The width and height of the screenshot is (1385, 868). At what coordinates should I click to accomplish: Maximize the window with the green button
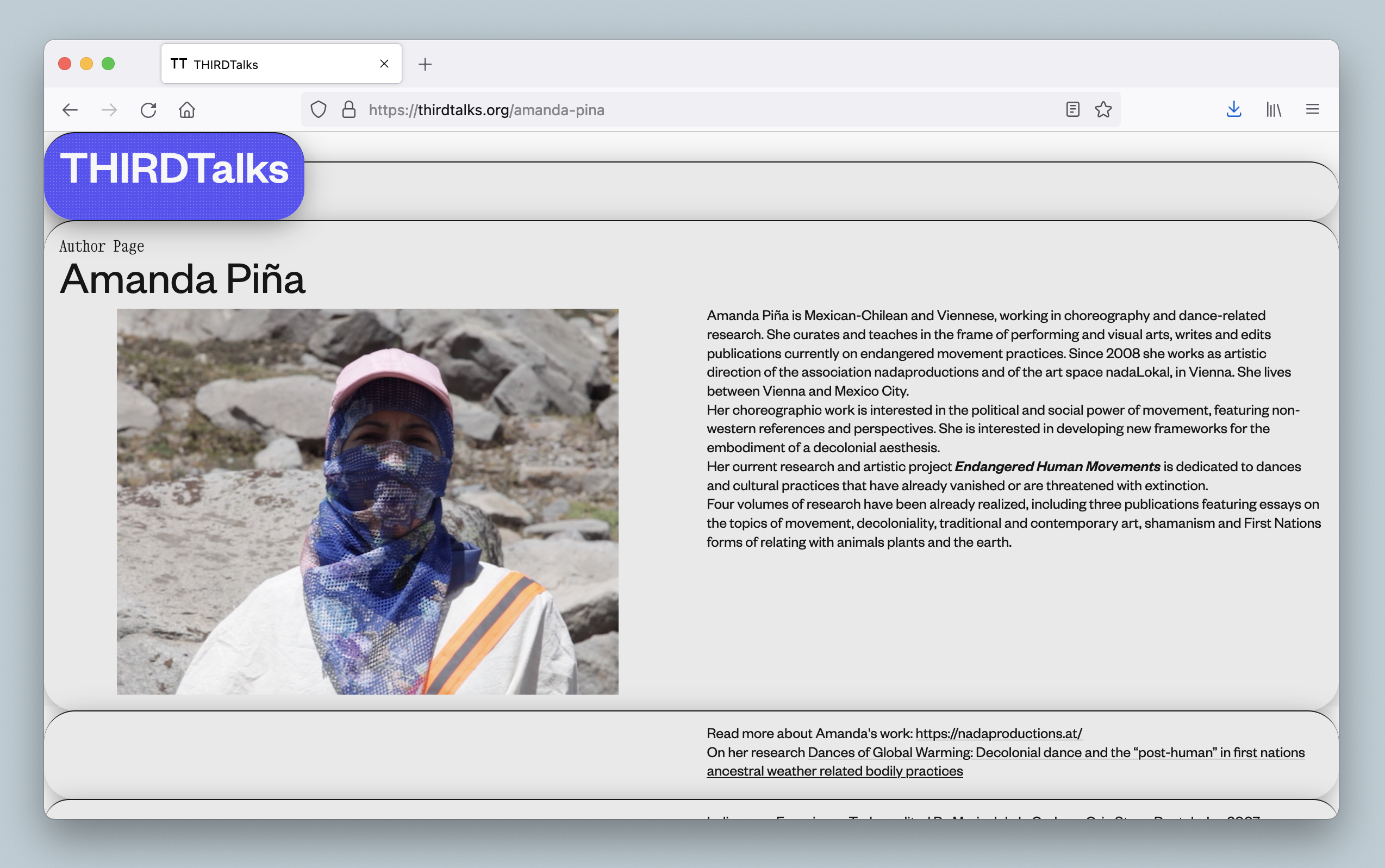(x=109, y=64)
